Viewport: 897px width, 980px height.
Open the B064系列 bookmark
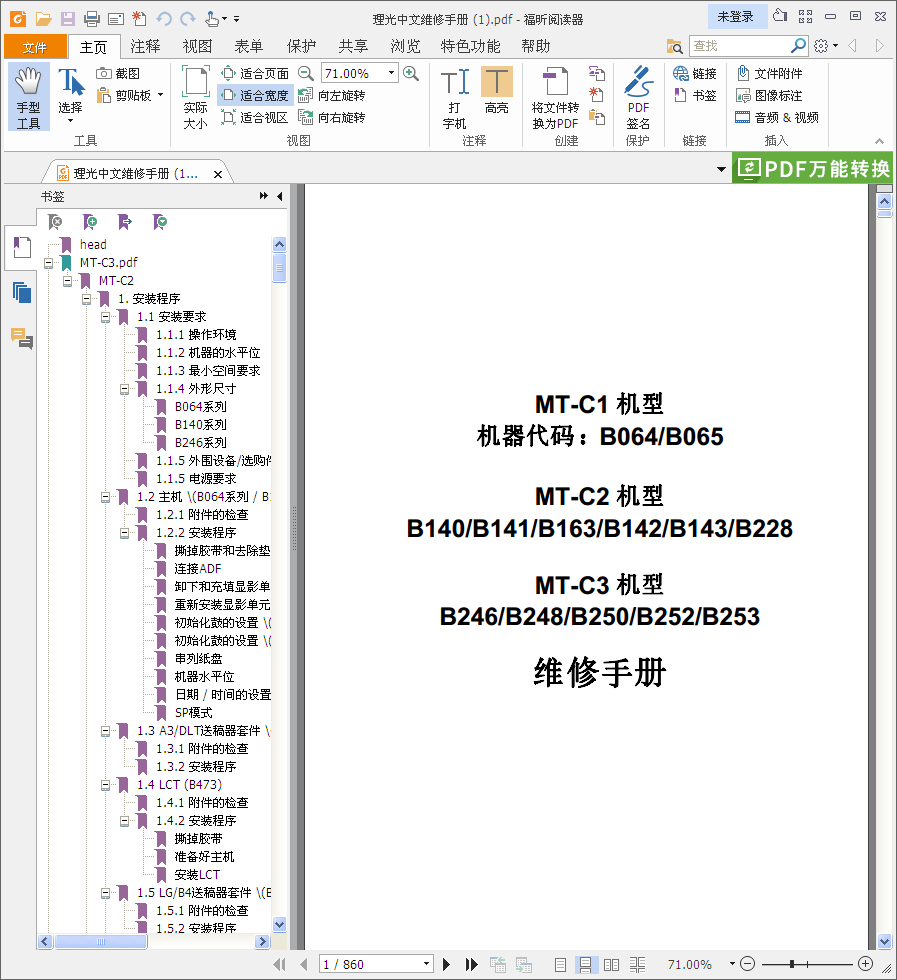click(201, 407)
